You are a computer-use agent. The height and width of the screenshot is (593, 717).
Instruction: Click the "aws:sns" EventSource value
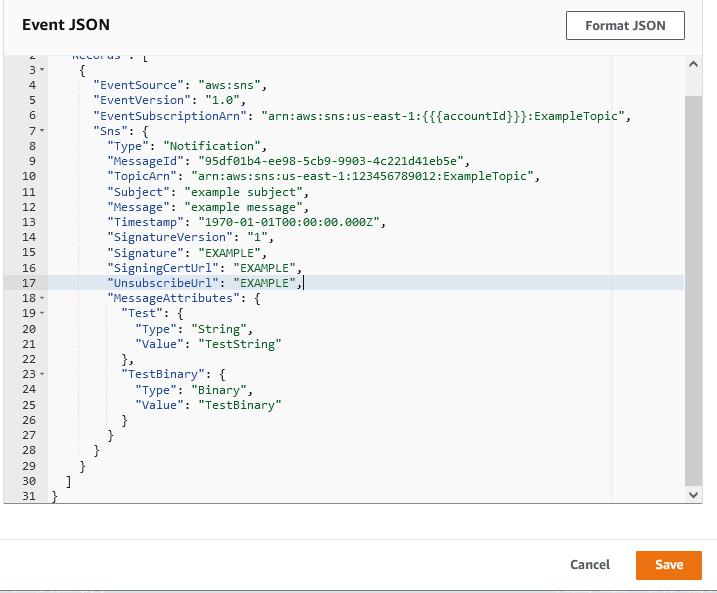(229, 85)
